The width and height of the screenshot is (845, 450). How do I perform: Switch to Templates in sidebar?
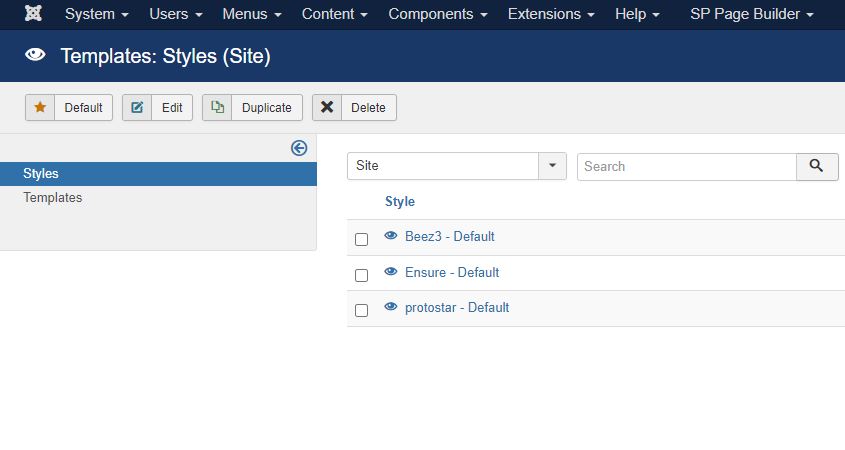pos(53,198)
